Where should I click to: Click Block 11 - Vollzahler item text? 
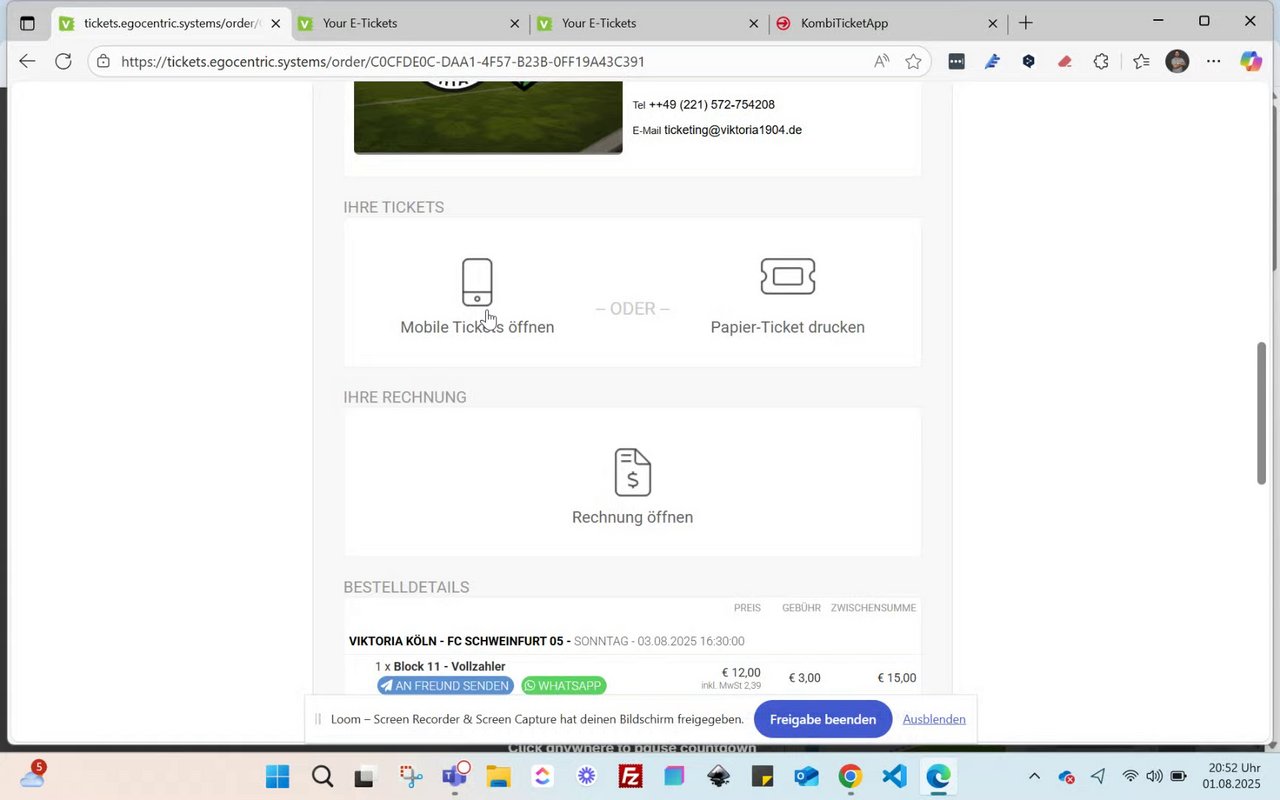449,666
